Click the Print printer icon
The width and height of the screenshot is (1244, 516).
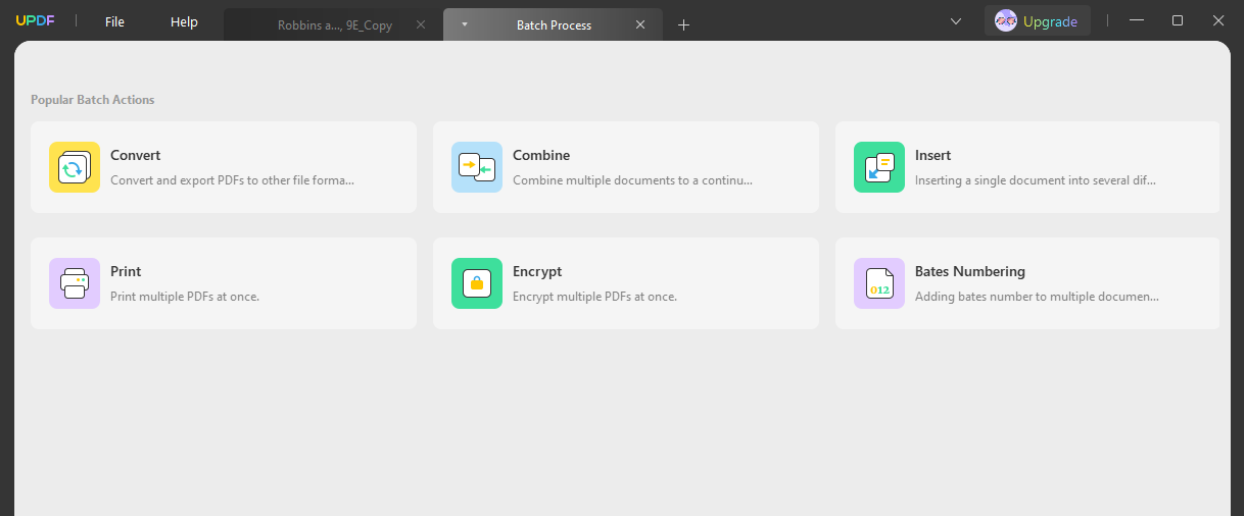click(74, 283)
